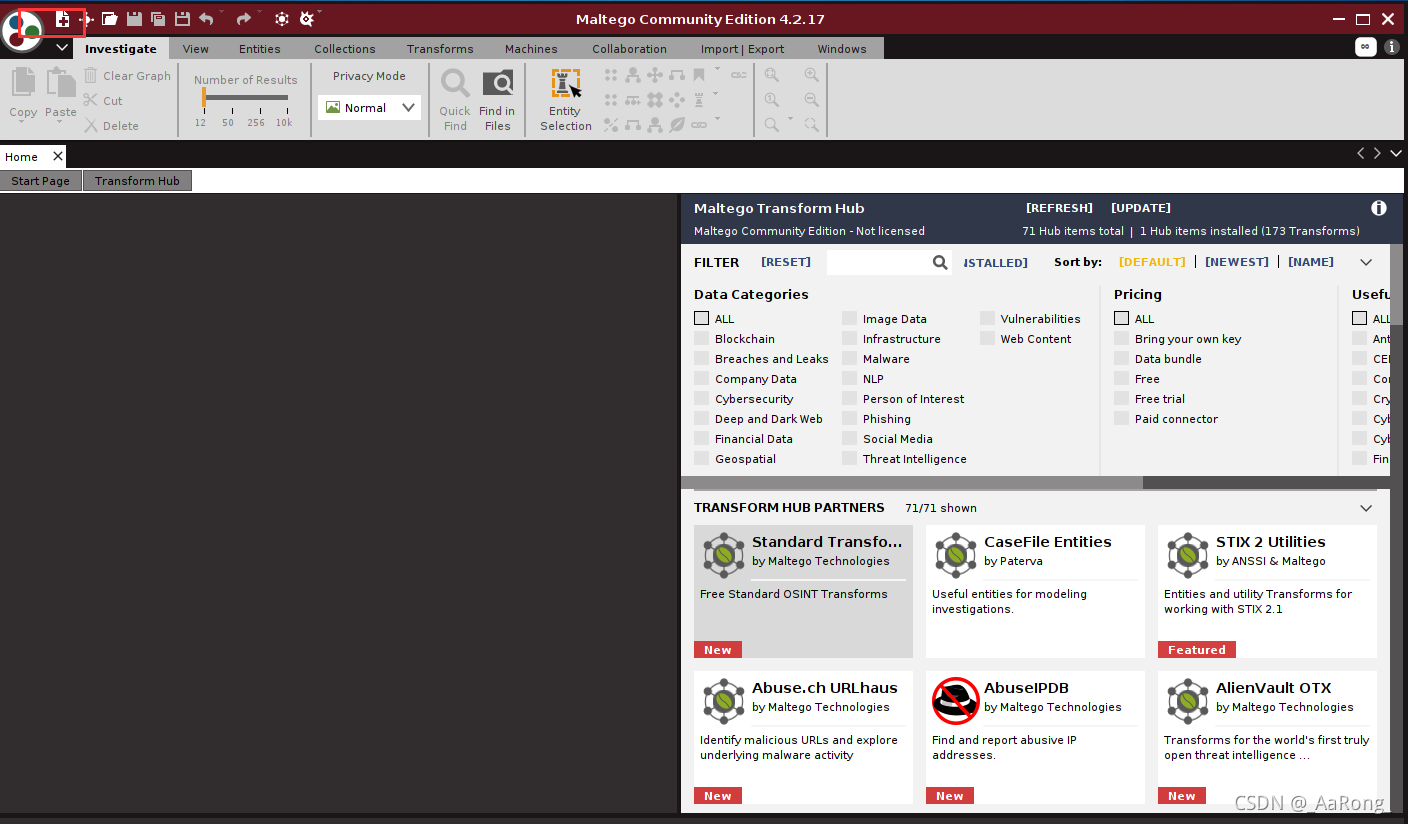Click the filter search magnifier icon

(940, 262)
